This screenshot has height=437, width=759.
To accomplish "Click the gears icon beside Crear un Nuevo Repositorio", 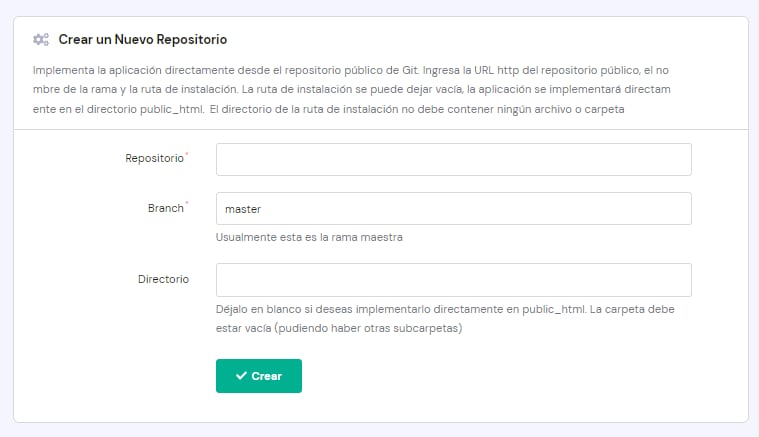I will click(41, 39).
